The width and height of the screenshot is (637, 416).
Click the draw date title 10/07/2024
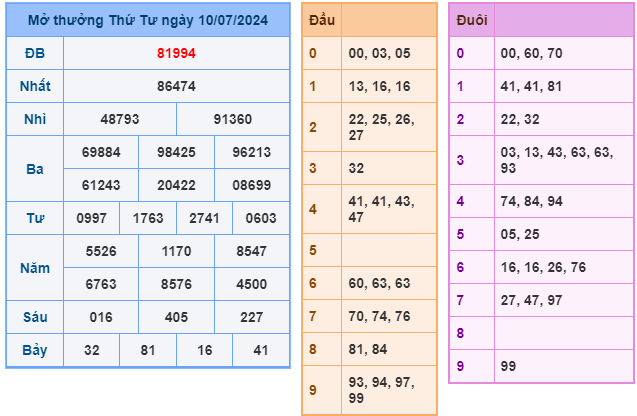148,20
